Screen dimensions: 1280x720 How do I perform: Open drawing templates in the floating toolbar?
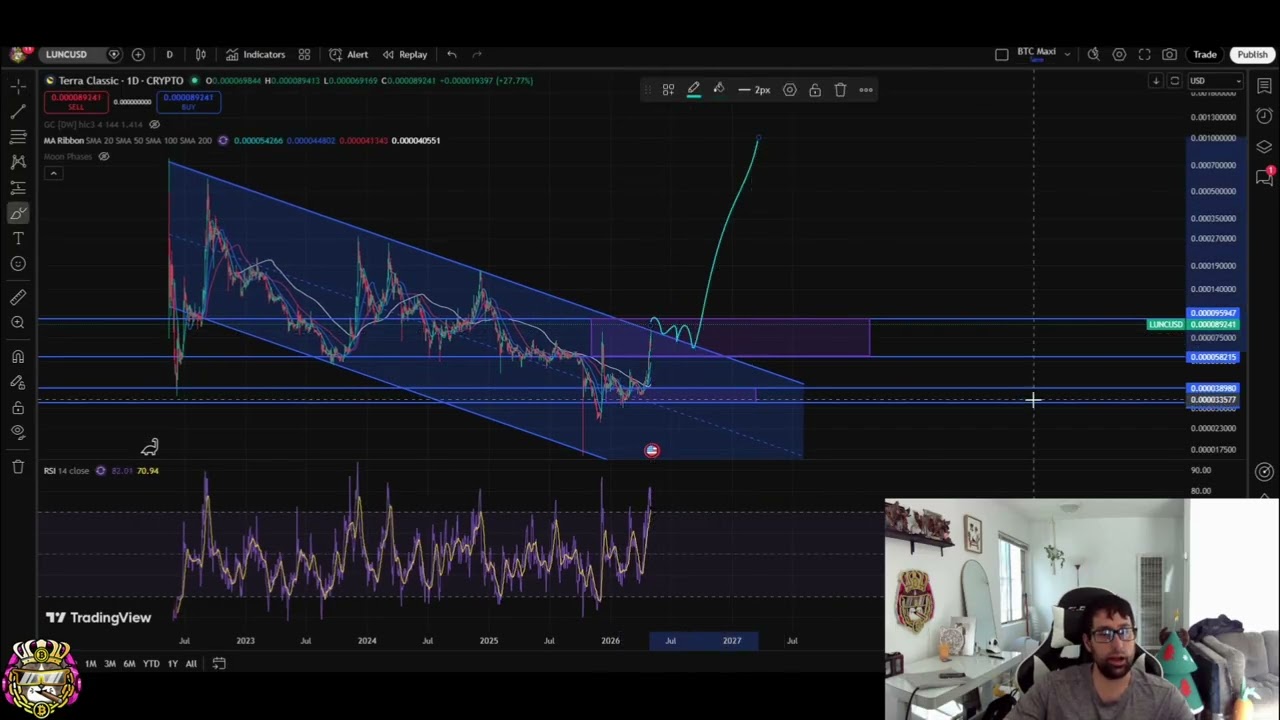coord(668,90)
